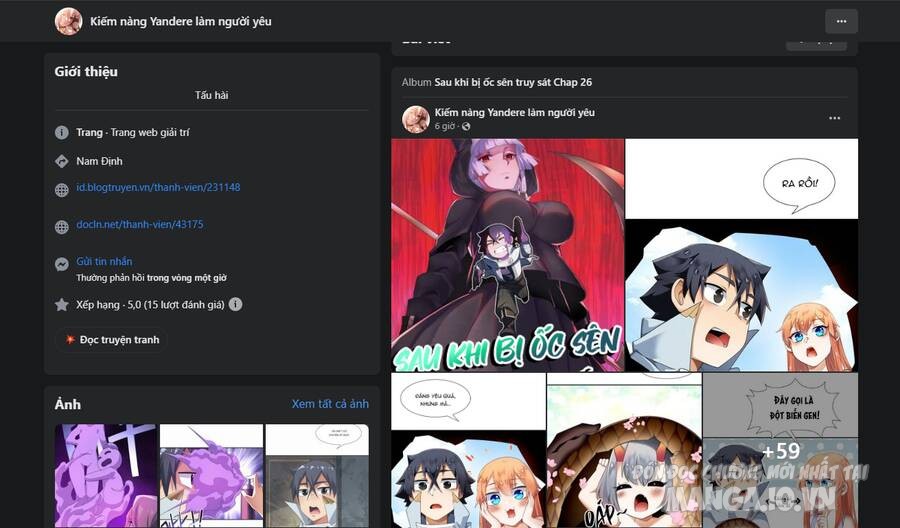The width and height of the screenshot is (900, 528).
Task: Open Xem tất cả ảnh
Action: click(x=330, y=404)
